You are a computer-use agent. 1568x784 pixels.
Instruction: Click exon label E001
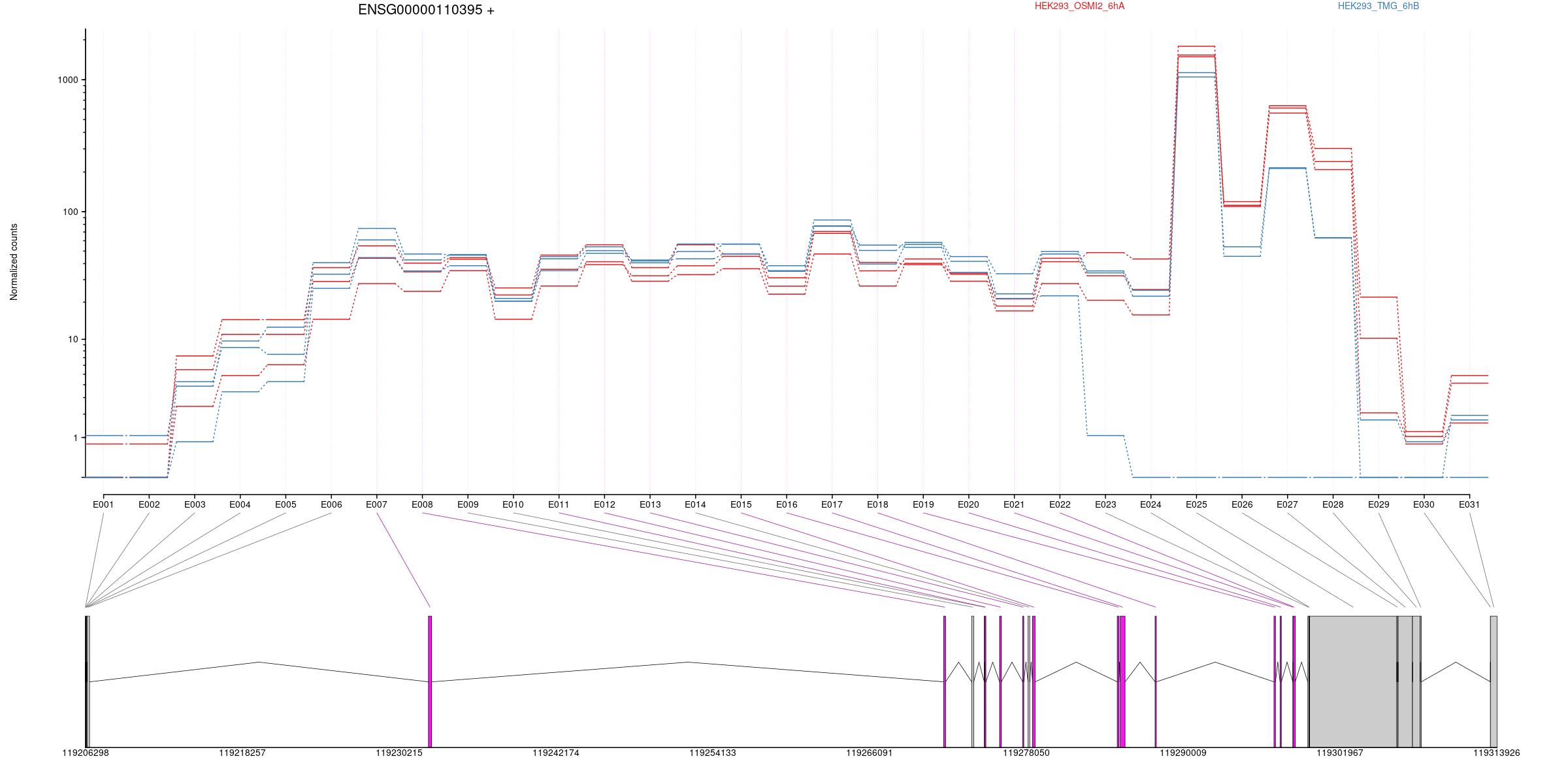click(x=103, y=504)
